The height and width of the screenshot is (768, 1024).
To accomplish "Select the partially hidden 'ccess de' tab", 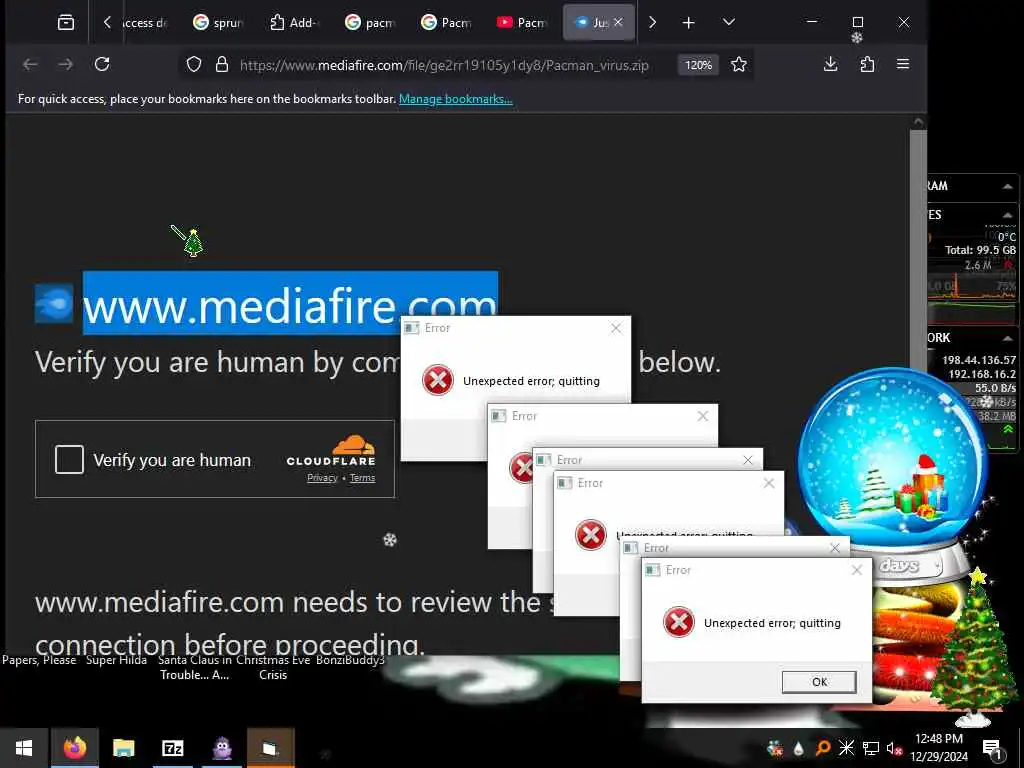I will click(x=146, y=23).
